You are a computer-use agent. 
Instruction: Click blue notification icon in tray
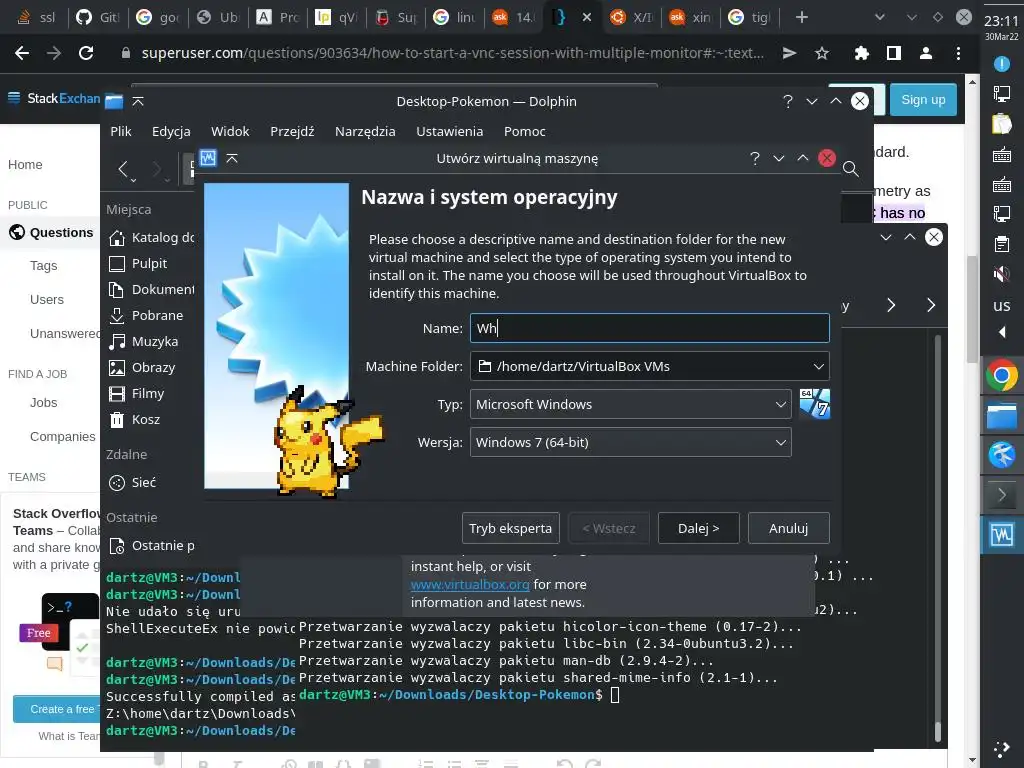(x=1002, y=64)
